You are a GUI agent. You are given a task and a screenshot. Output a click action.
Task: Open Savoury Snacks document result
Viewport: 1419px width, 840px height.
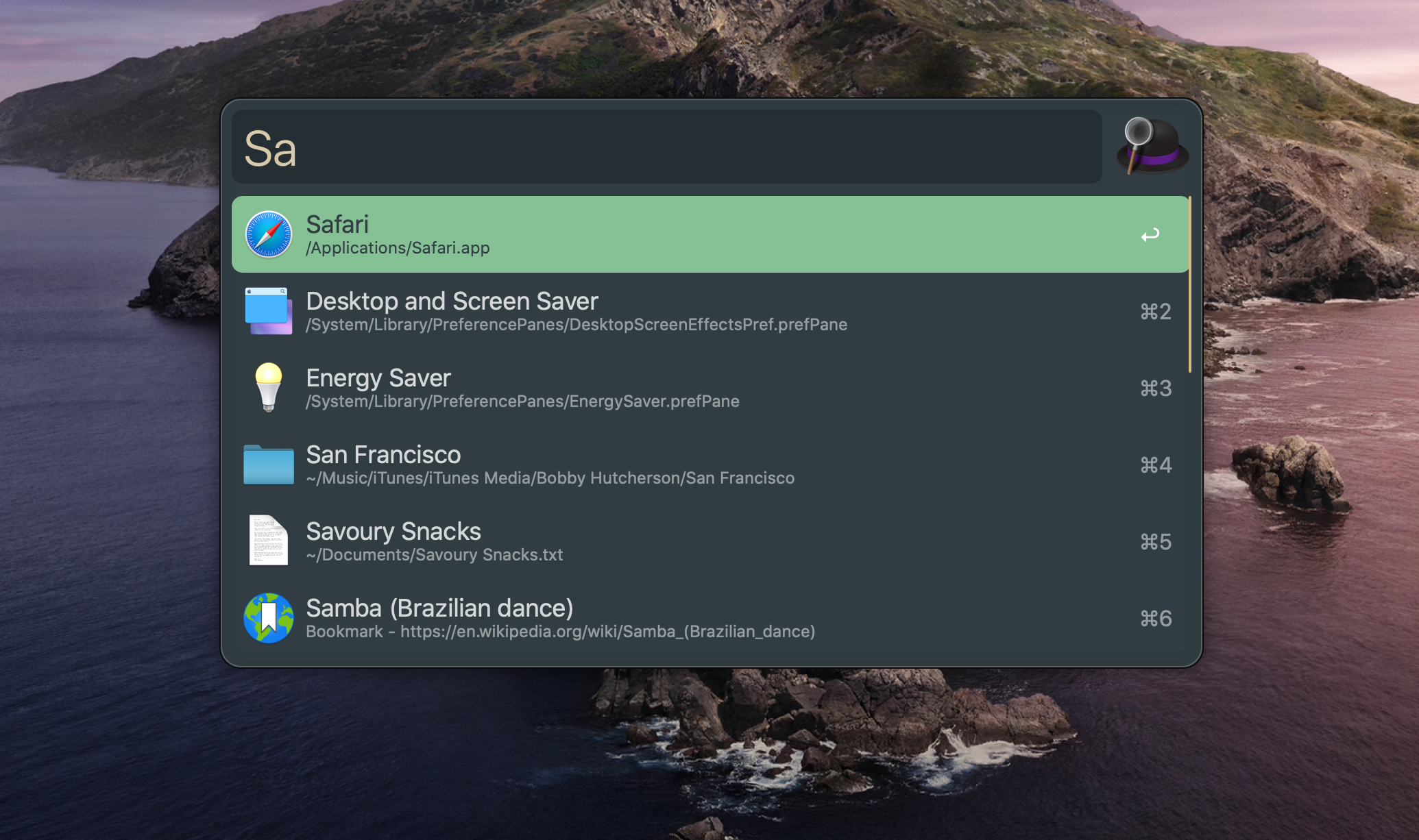[x=393, y=532]
